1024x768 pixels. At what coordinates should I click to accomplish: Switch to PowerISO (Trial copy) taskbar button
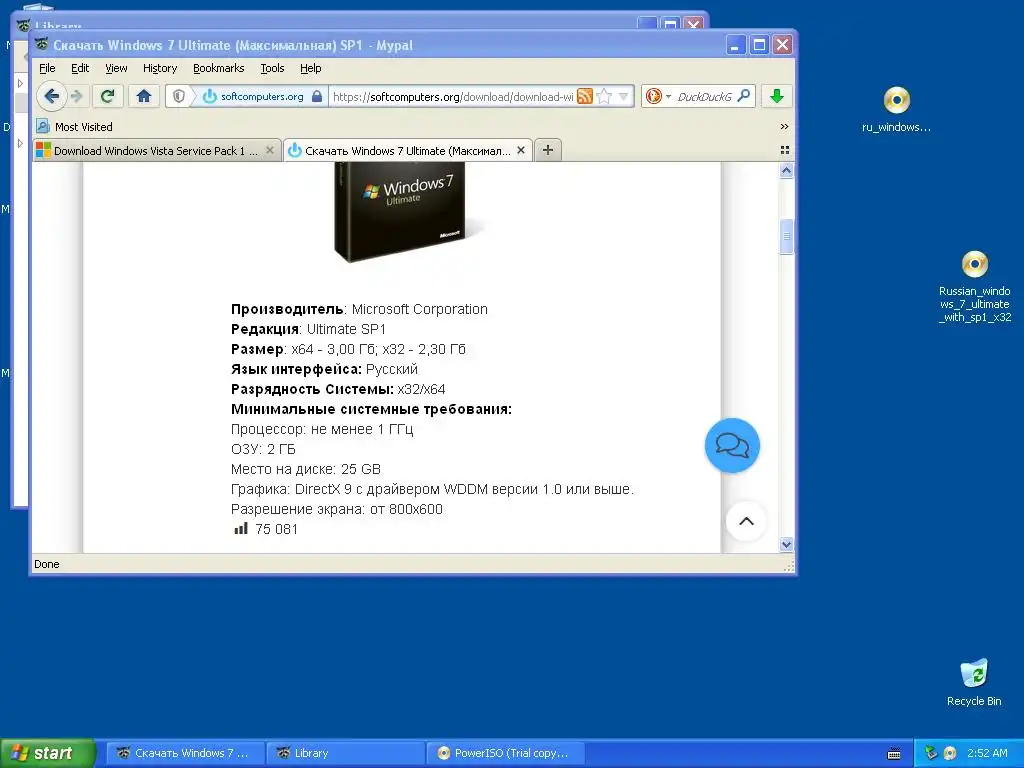[505, 753]
